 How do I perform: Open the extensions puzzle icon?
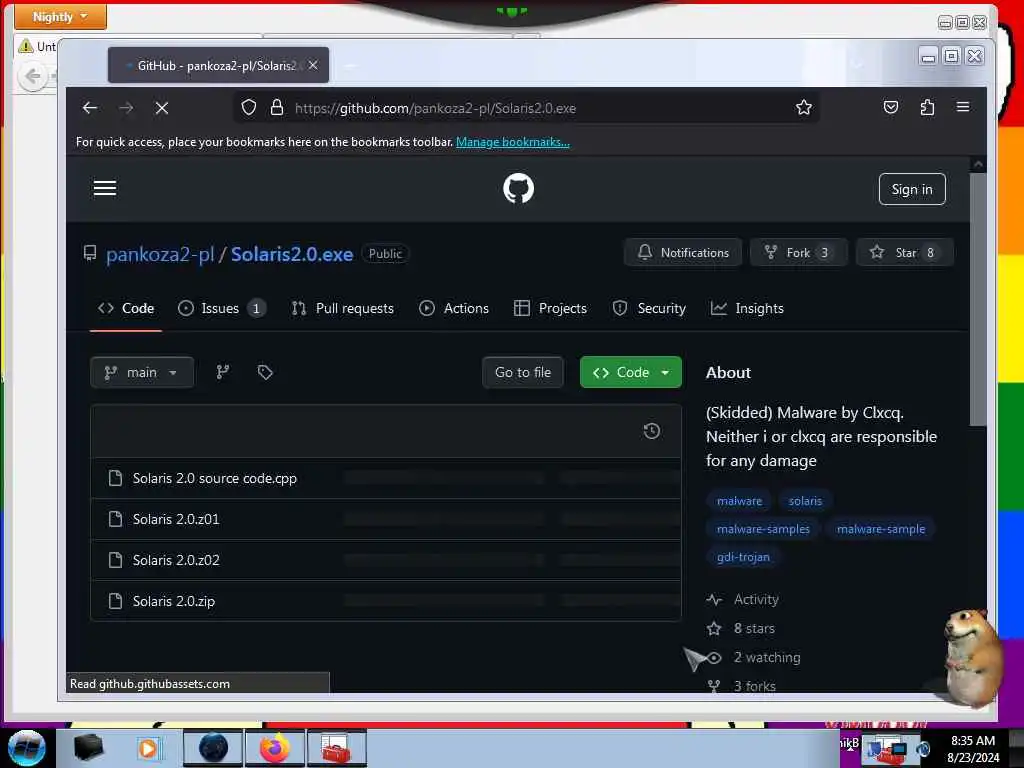927,107
